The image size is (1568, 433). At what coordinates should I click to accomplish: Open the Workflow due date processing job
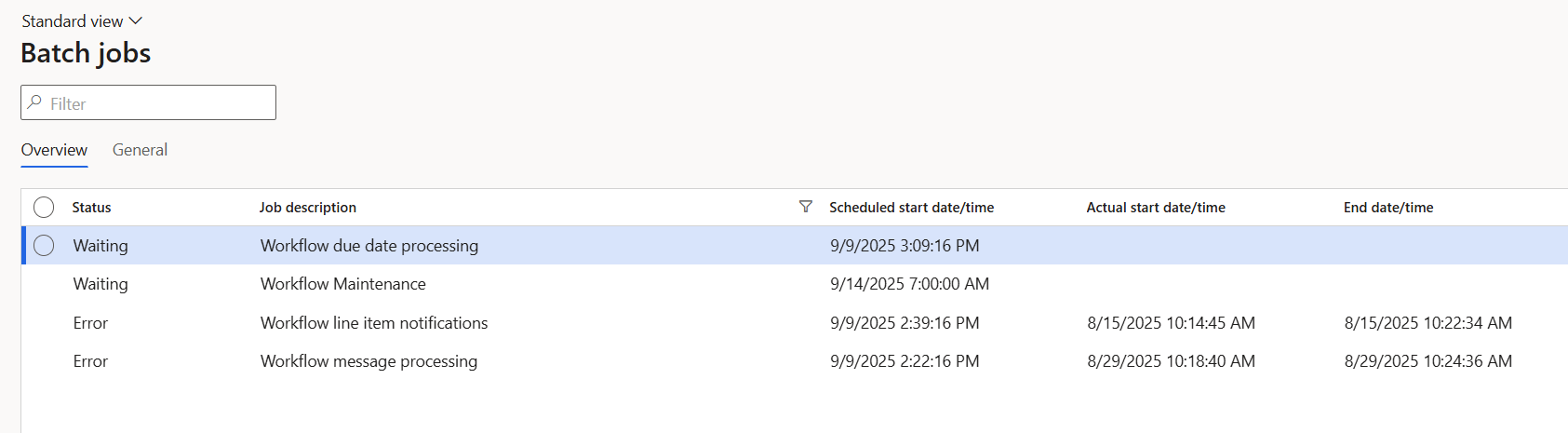pyautogui.click(x=369, y=246)
